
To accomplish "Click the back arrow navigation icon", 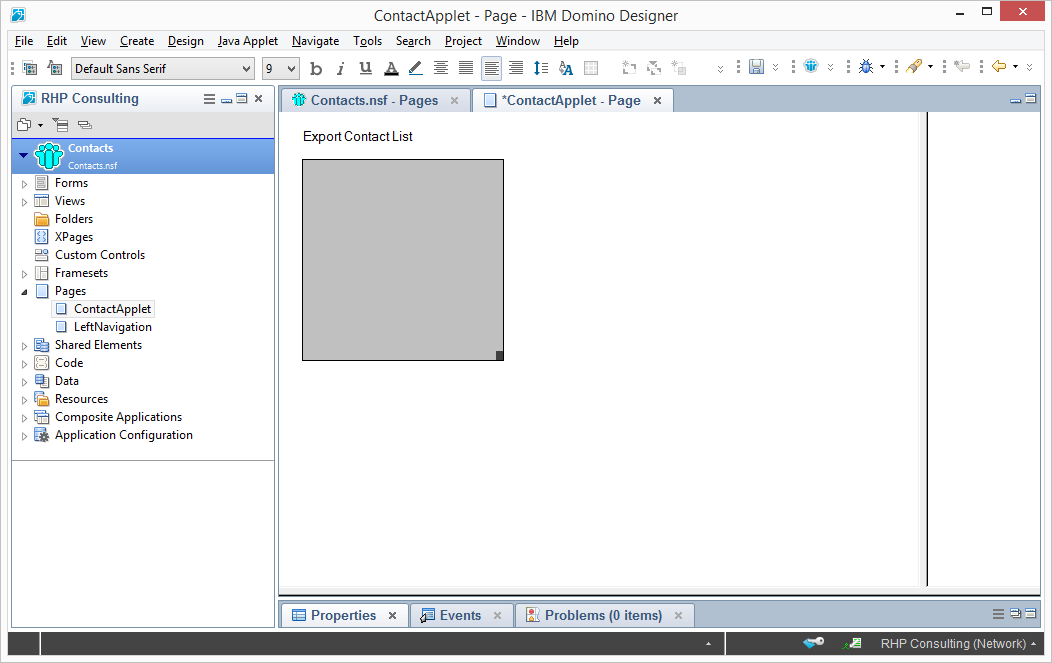I will pos(999,67).
